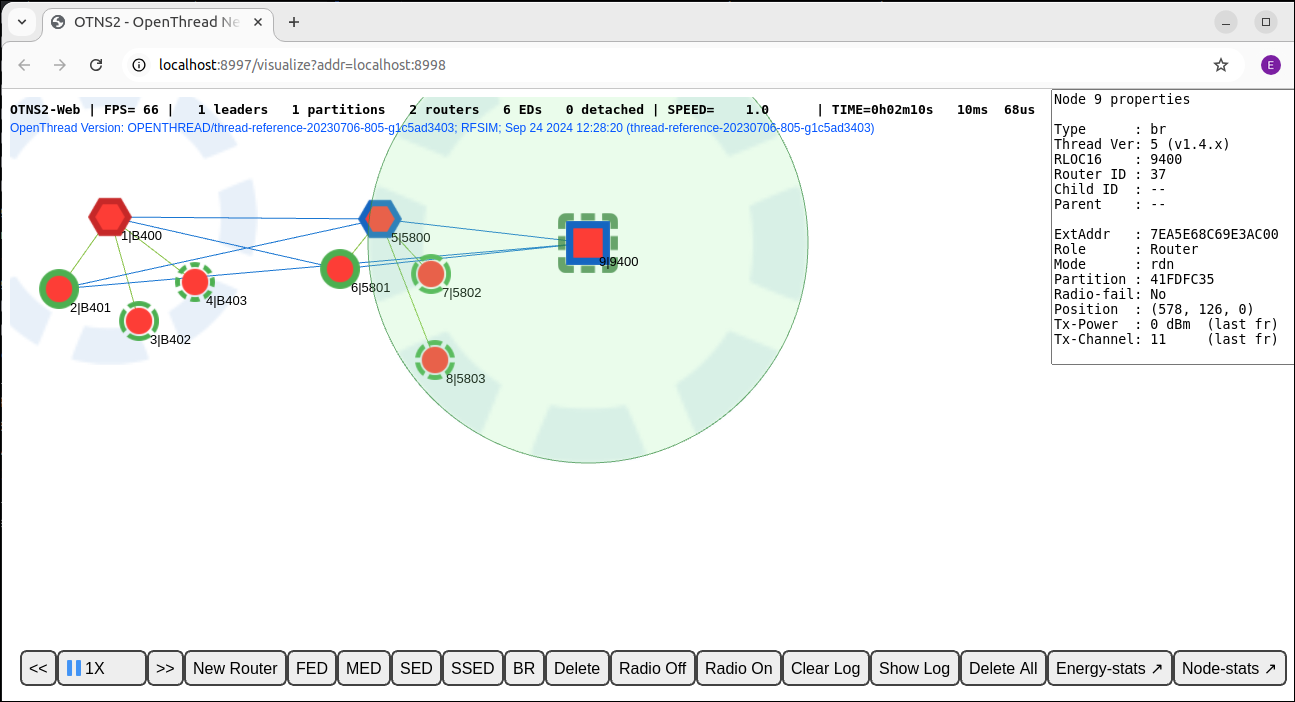This screenshot has width=1295, height=702.
Task: Toggle Radio Off for selected node
Action: [652, 667]
